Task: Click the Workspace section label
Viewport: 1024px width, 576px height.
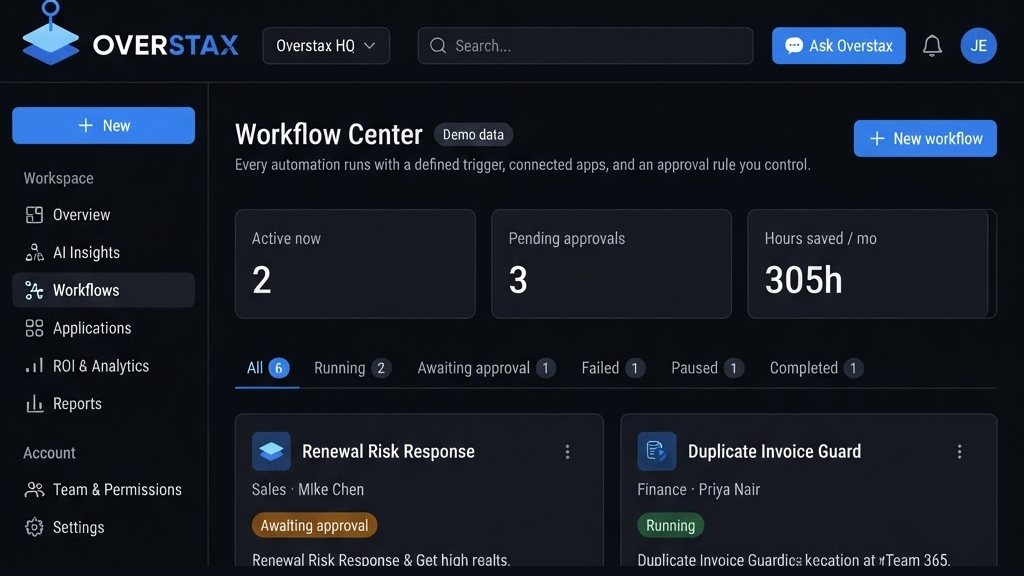Action: point(59,178)
